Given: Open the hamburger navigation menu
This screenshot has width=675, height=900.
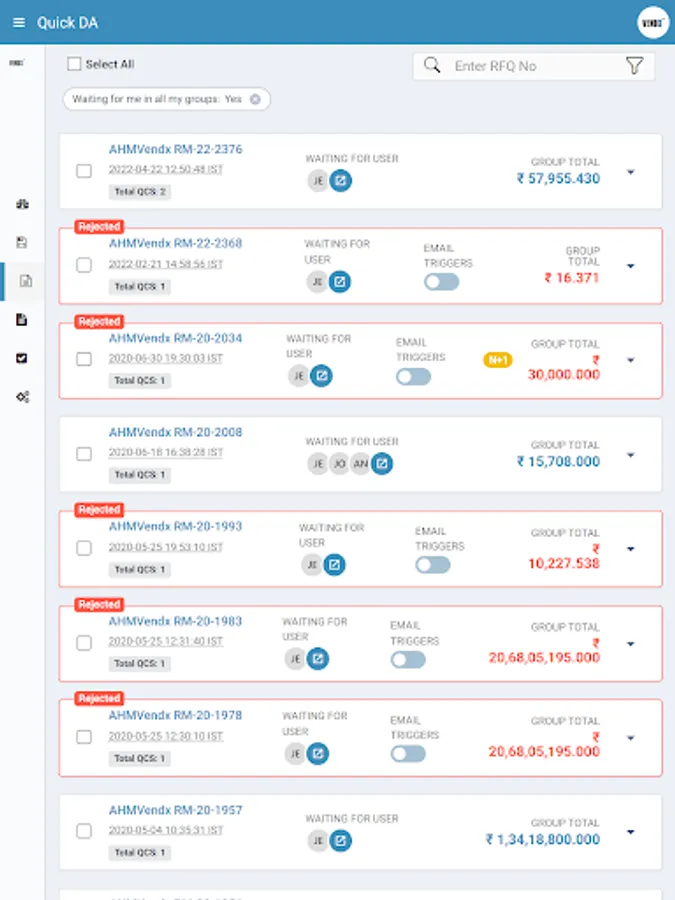Looking at the screenshot, I should tap(19, 23).
